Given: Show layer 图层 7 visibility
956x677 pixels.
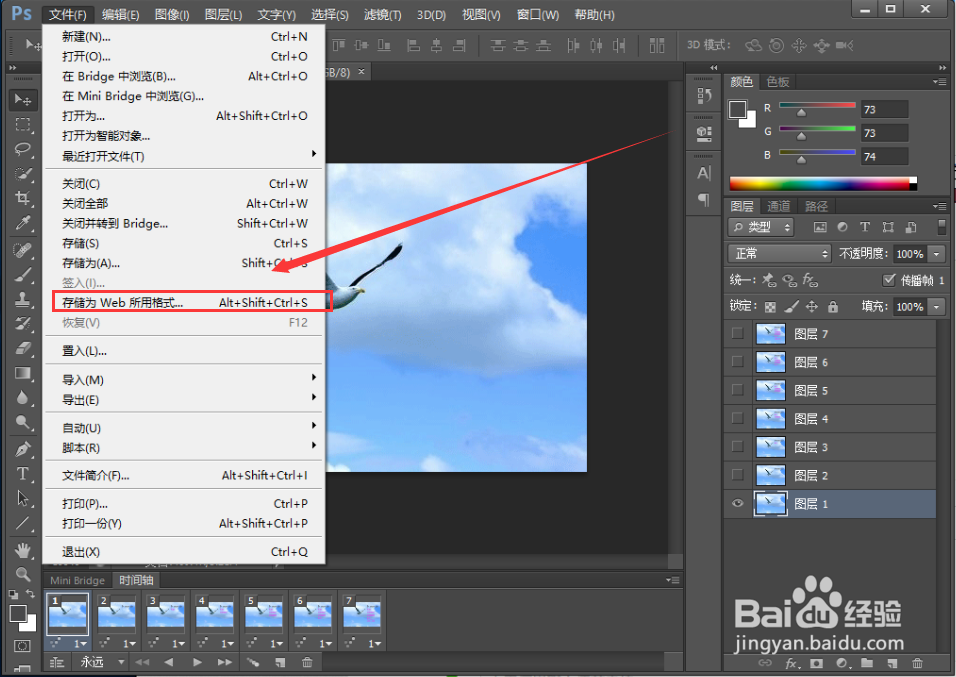Looking at the screenshot, I should point(738,334).
